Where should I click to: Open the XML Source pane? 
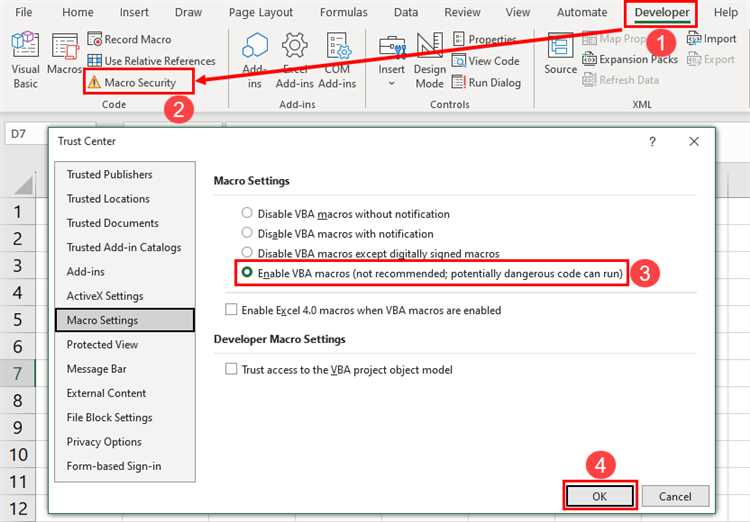(560, 54)
